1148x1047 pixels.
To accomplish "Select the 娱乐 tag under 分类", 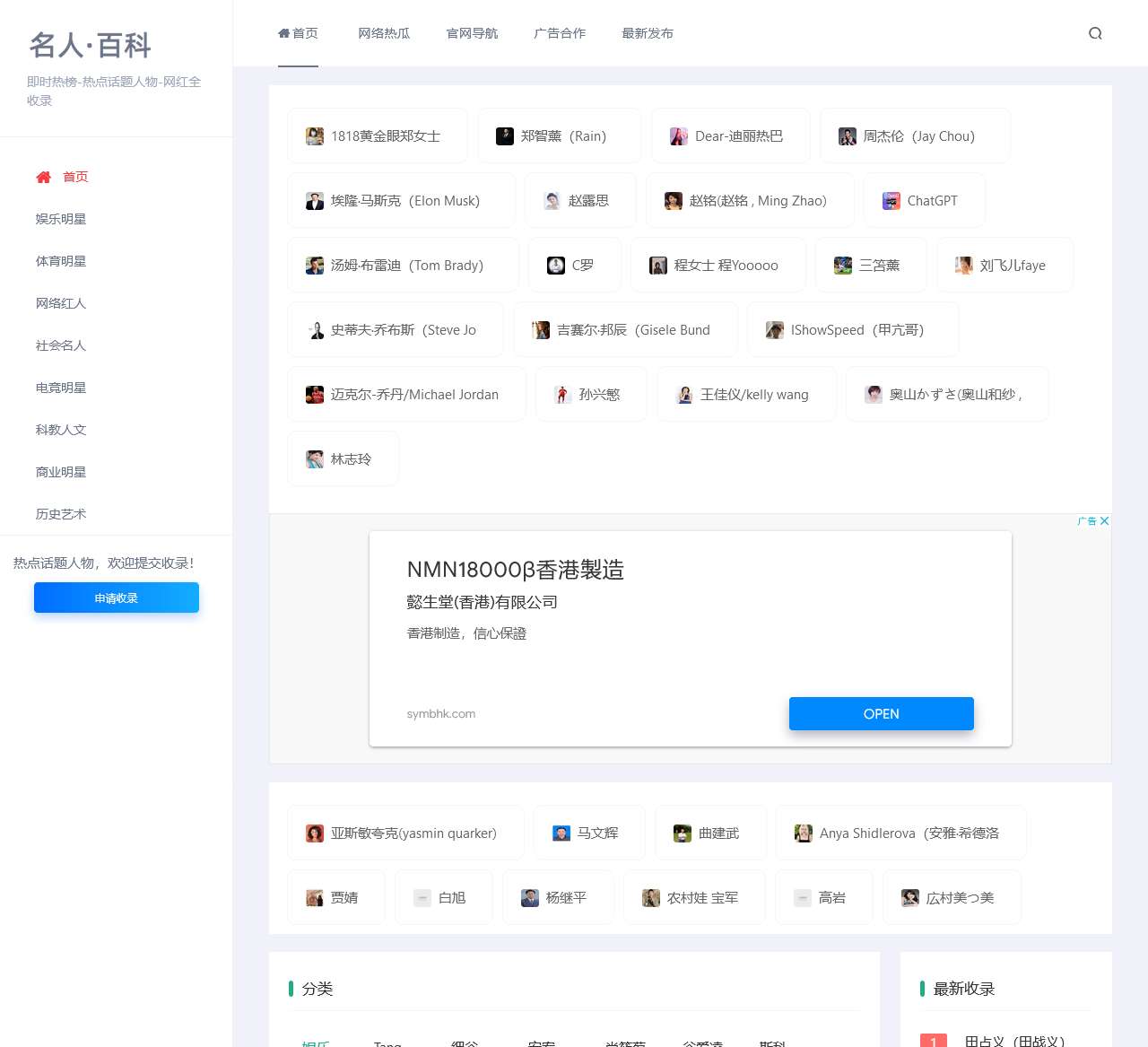I will click(x=315, y=1042).
